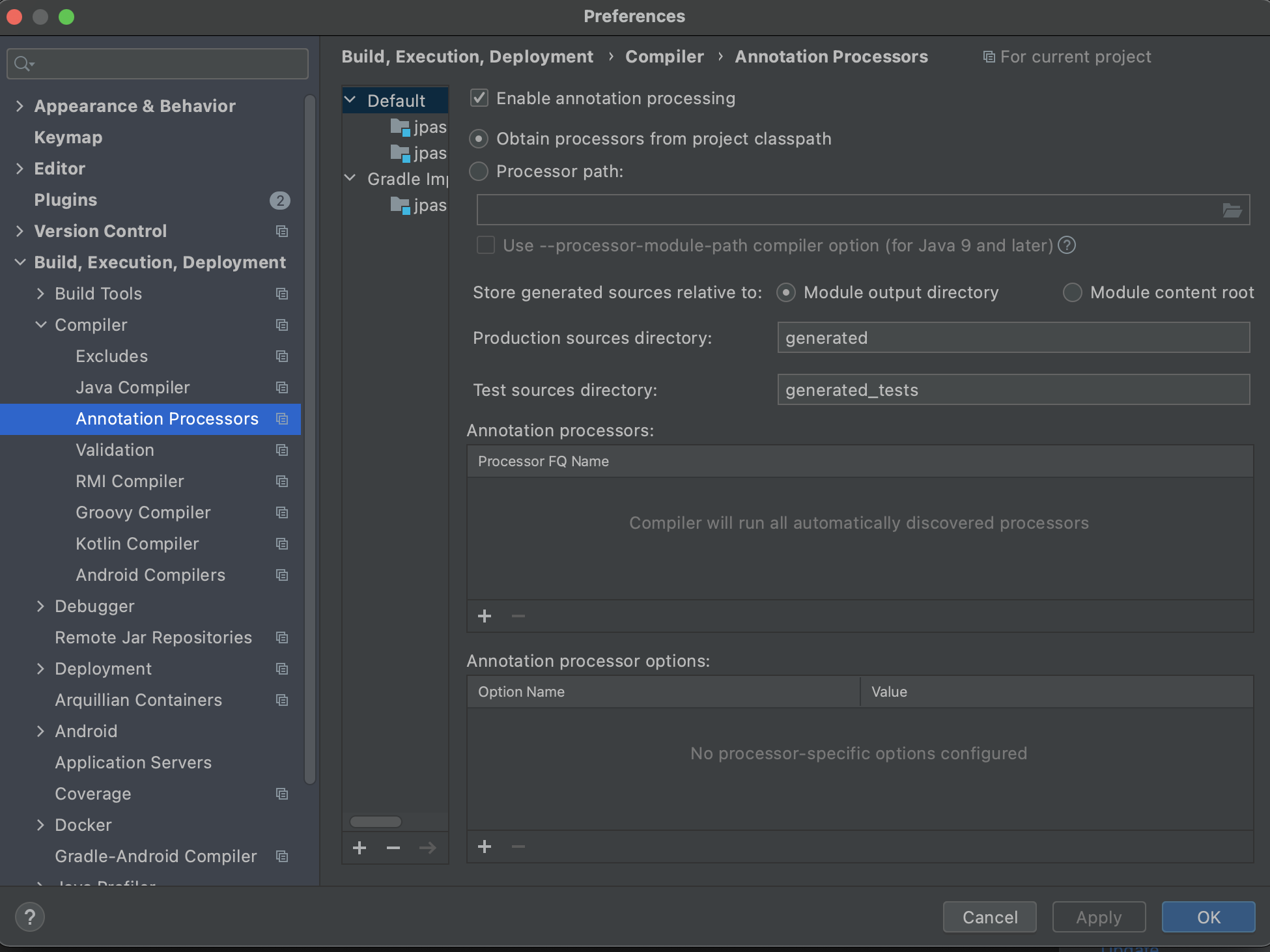Click the help question mark next to processor-module-path option

pos(1067,245)
